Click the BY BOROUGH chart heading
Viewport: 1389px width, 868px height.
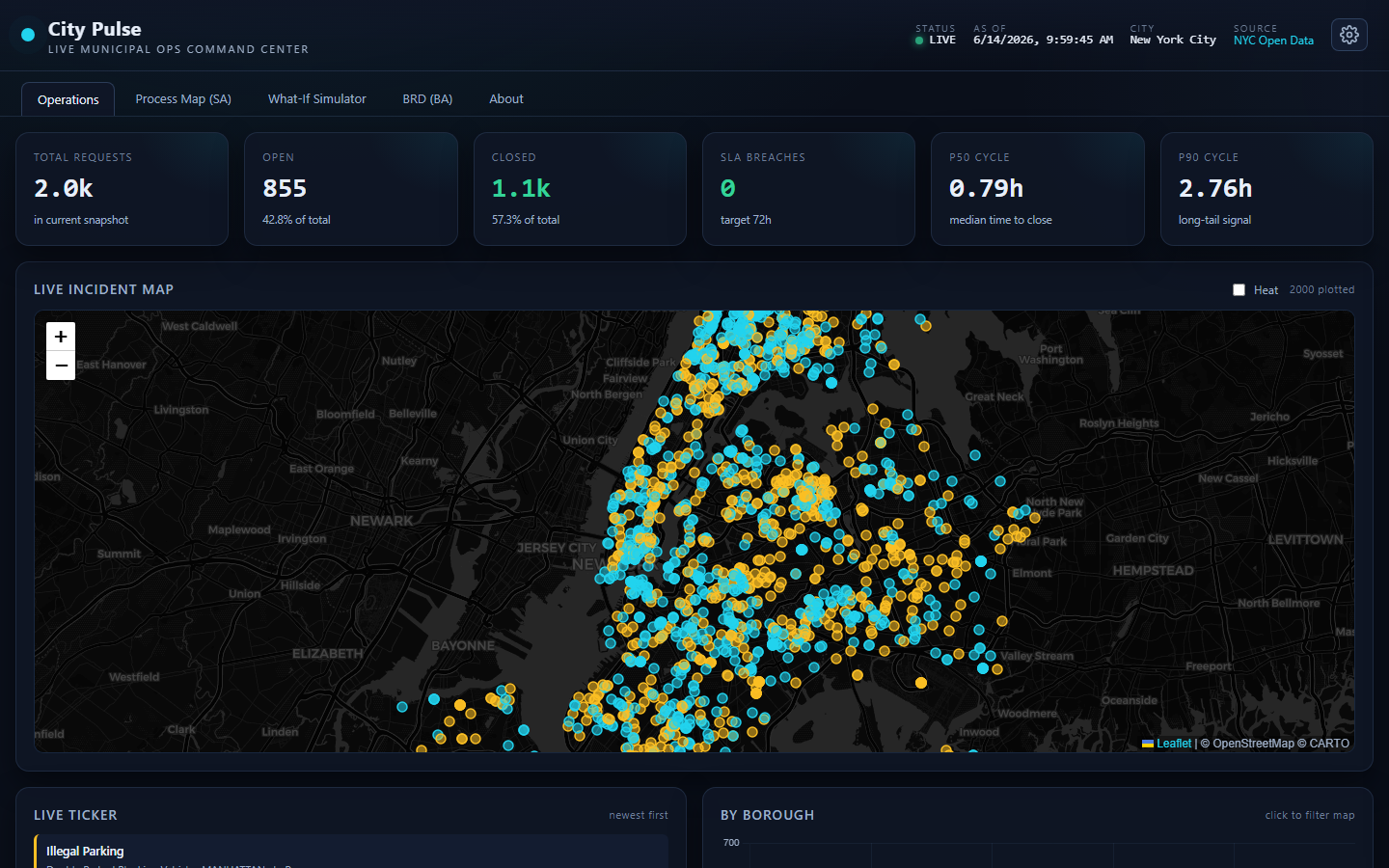[x=767, y=815]
